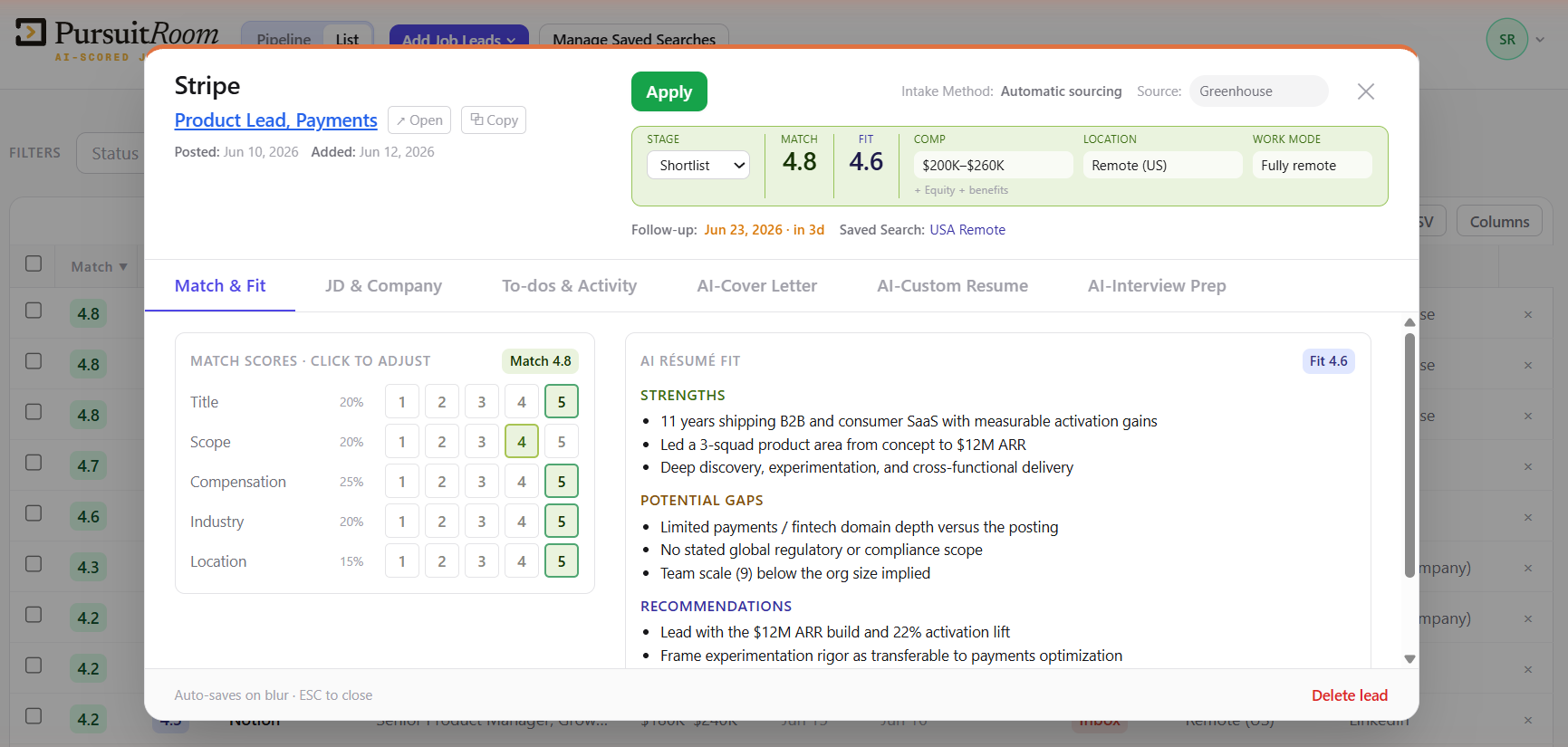Edit the Work Mode field Fully remote
This screenshot has height=747, width=1568.
[x=1312, y=165]
